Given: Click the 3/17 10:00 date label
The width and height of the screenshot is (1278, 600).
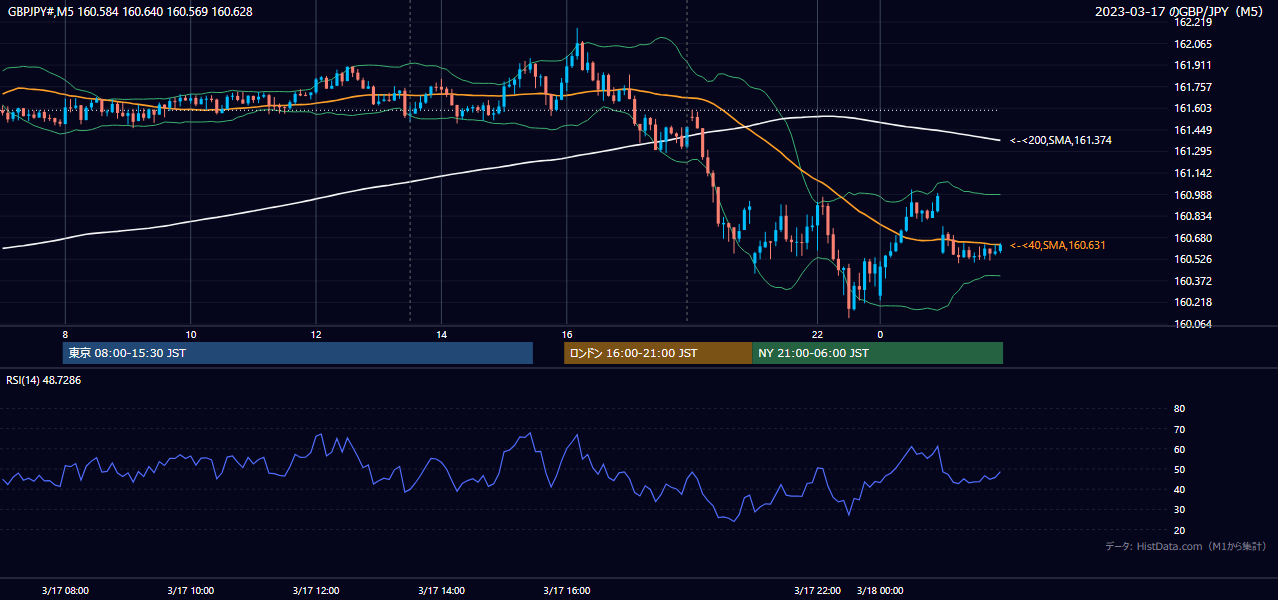Looking at the screenshot, I should tap(191, 590).
